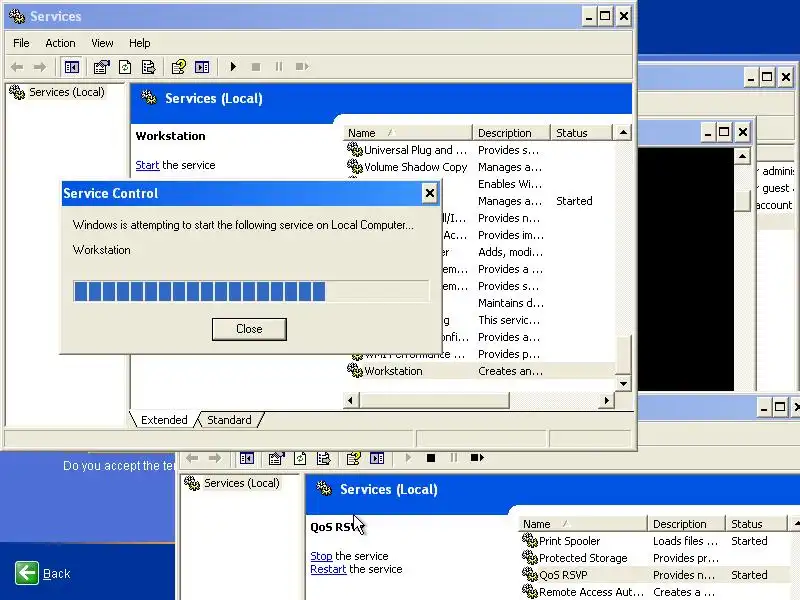Click Back arrow in lower Services window toolbar
The image size is (800, 600).
192,458
